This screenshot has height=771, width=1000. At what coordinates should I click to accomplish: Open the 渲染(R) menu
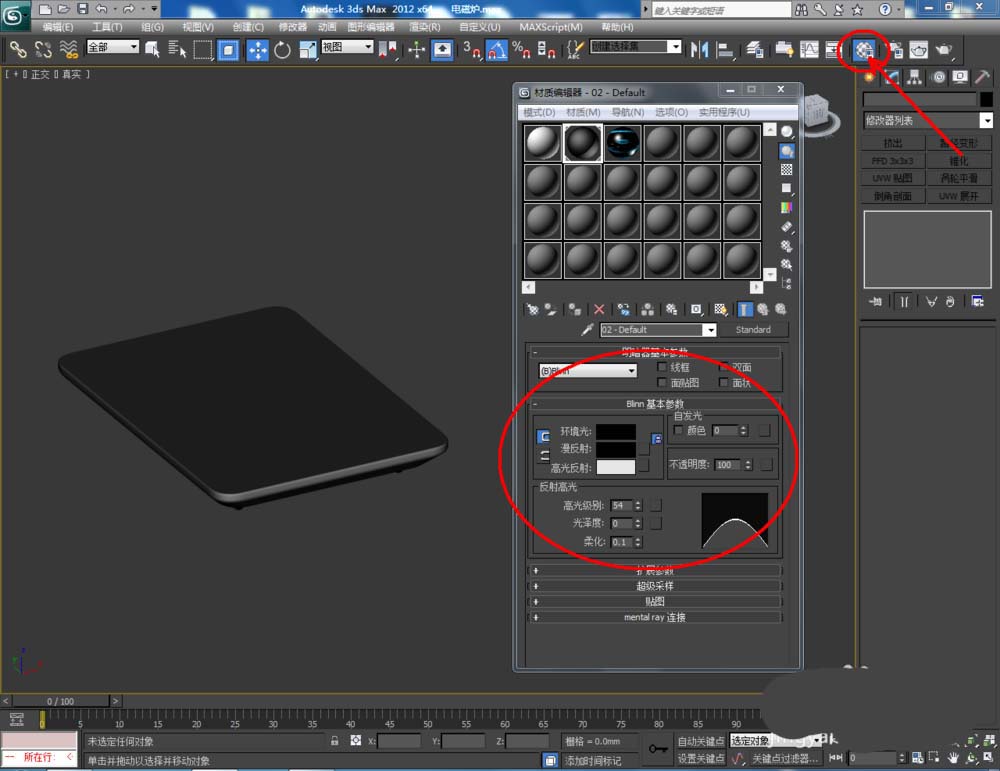(424, 27)
